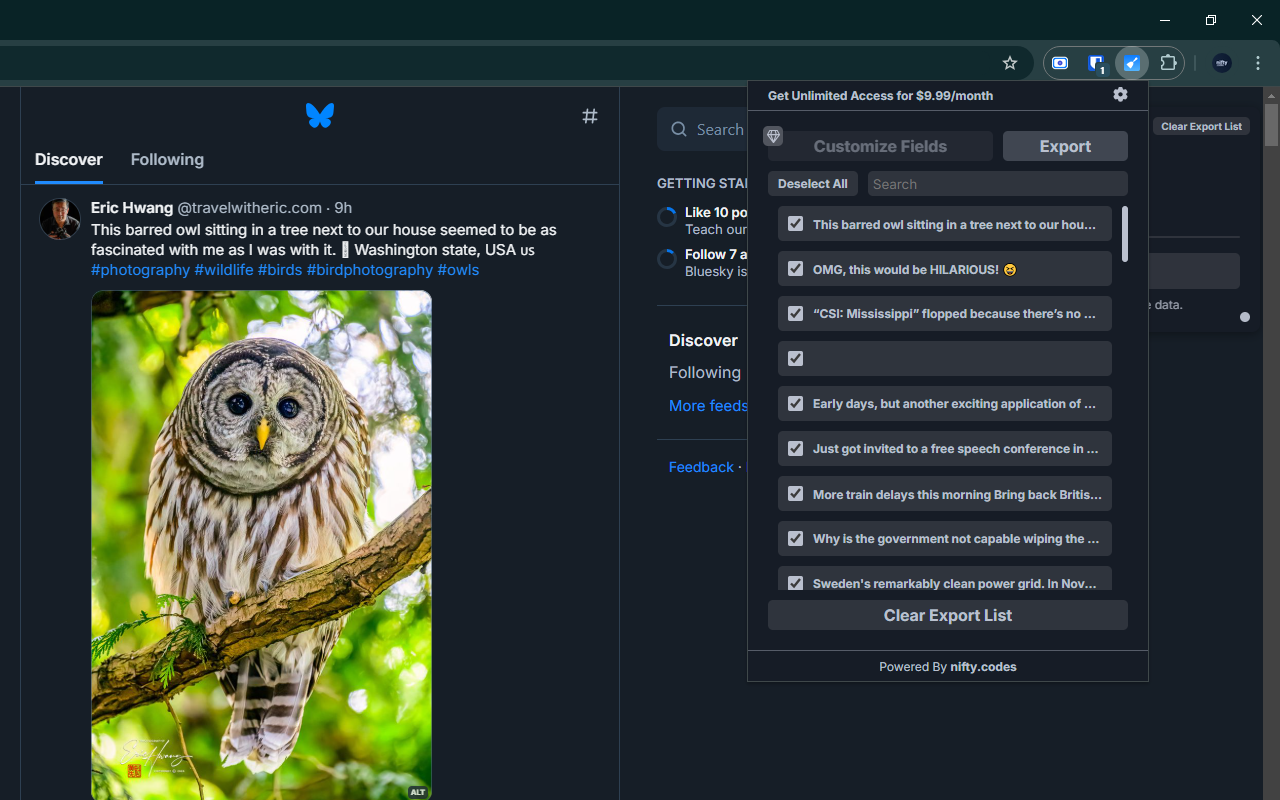1280x800 pixels.
Task: Open the #birdphotography hashtag link
Action: [369, 270]
